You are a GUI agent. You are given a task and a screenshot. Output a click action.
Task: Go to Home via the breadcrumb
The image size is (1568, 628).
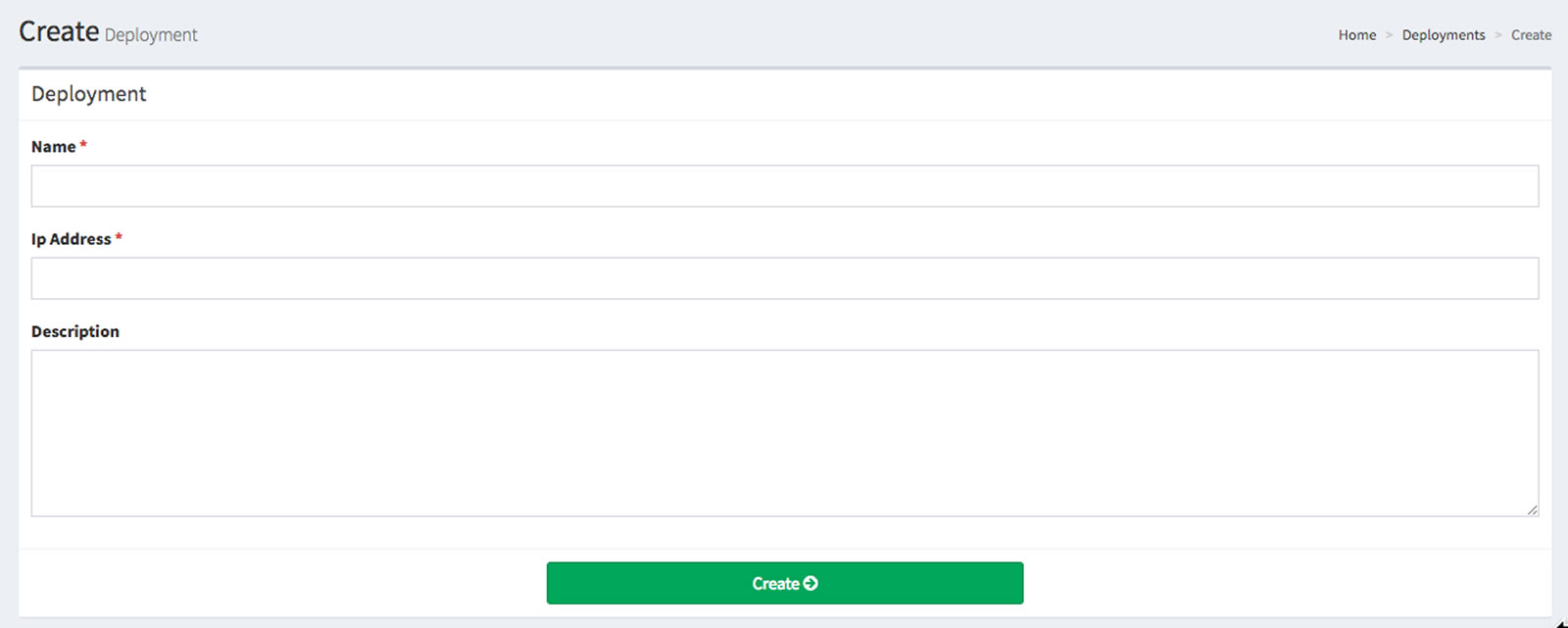(x=1357, y=35)
